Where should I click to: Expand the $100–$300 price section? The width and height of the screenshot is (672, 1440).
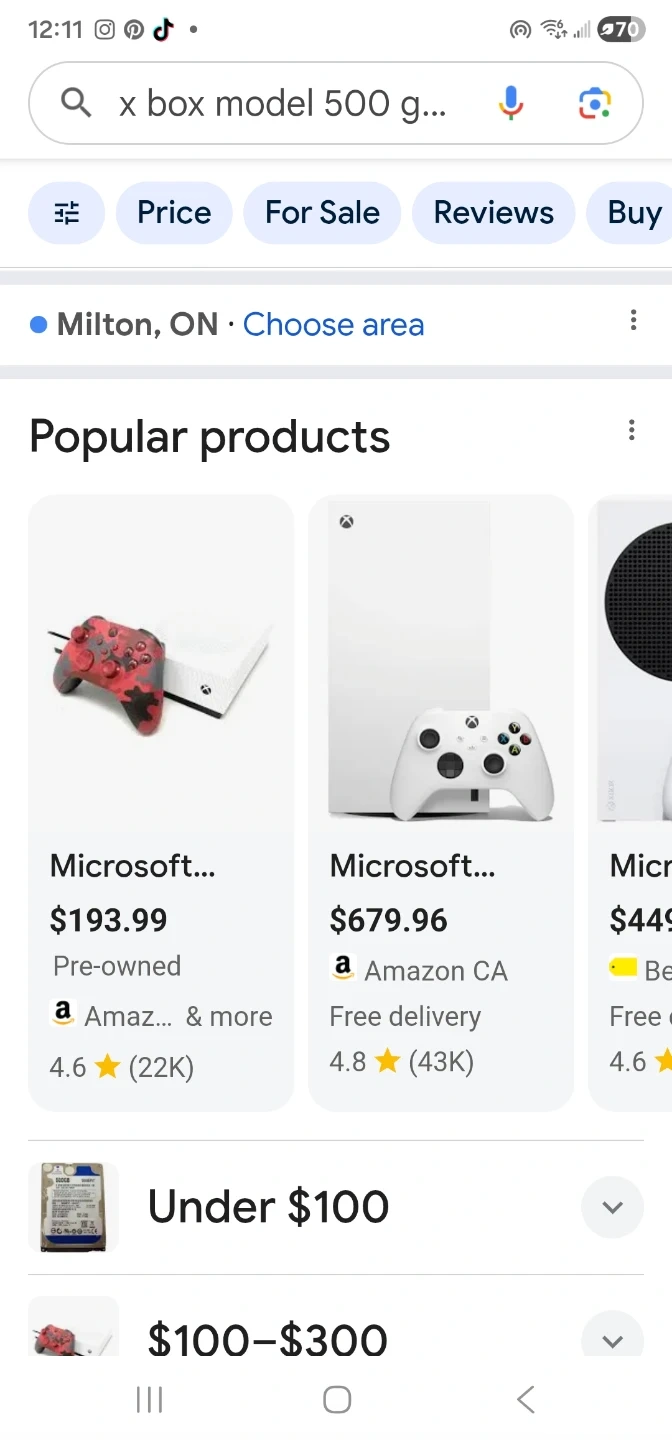pyautogui.click(x=612, y=1338)
